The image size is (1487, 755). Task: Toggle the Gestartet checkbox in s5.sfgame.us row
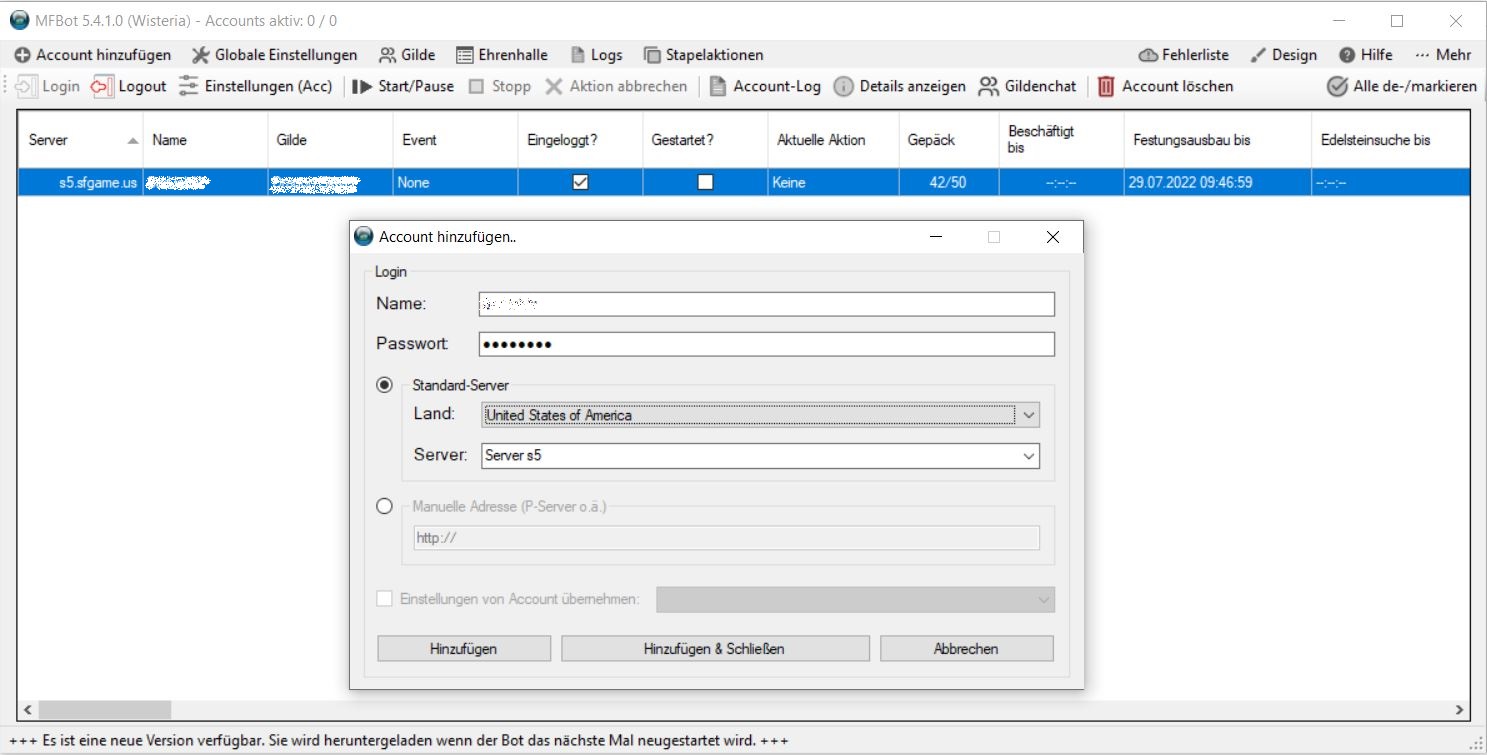pos(705,182)
